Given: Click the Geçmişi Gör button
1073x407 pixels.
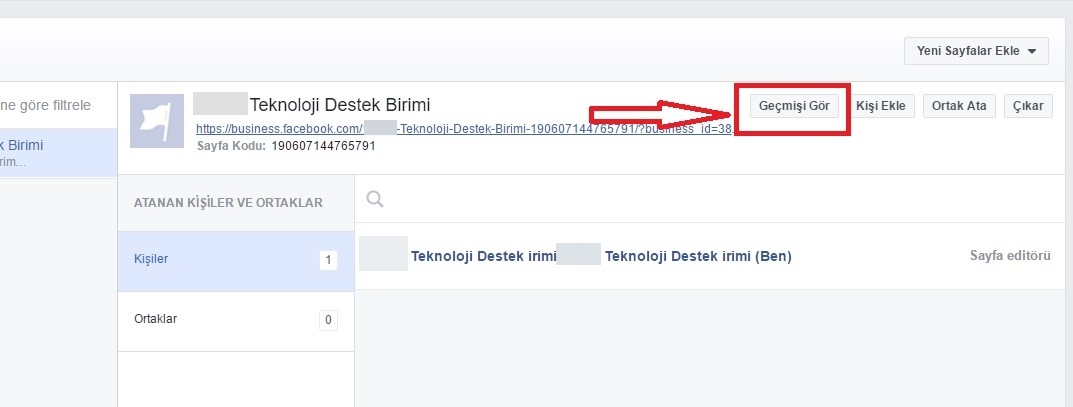Looking at the screenshot, I should pos(794,106).
